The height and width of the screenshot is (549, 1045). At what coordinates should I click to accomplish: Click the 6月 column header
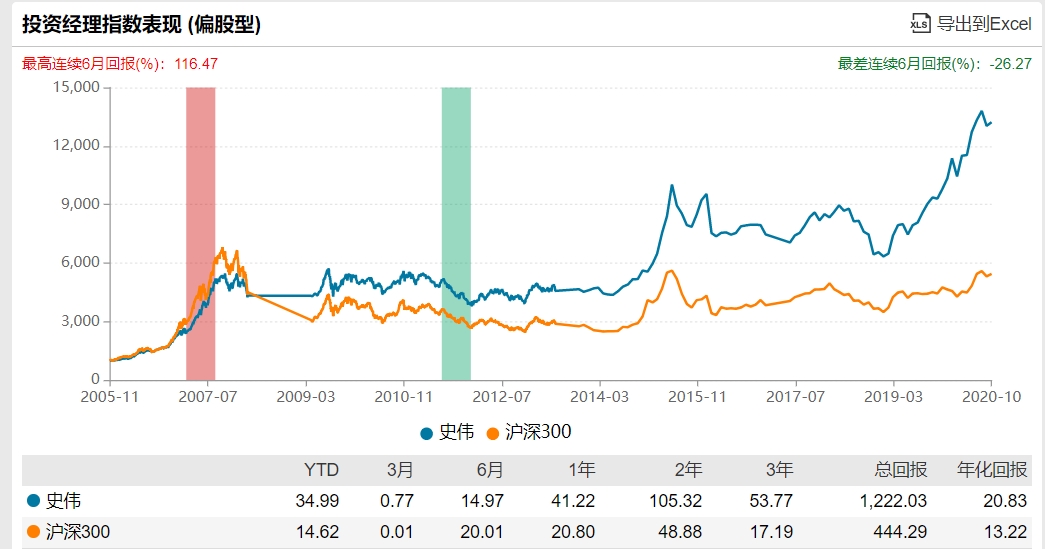tap(489, 470)
